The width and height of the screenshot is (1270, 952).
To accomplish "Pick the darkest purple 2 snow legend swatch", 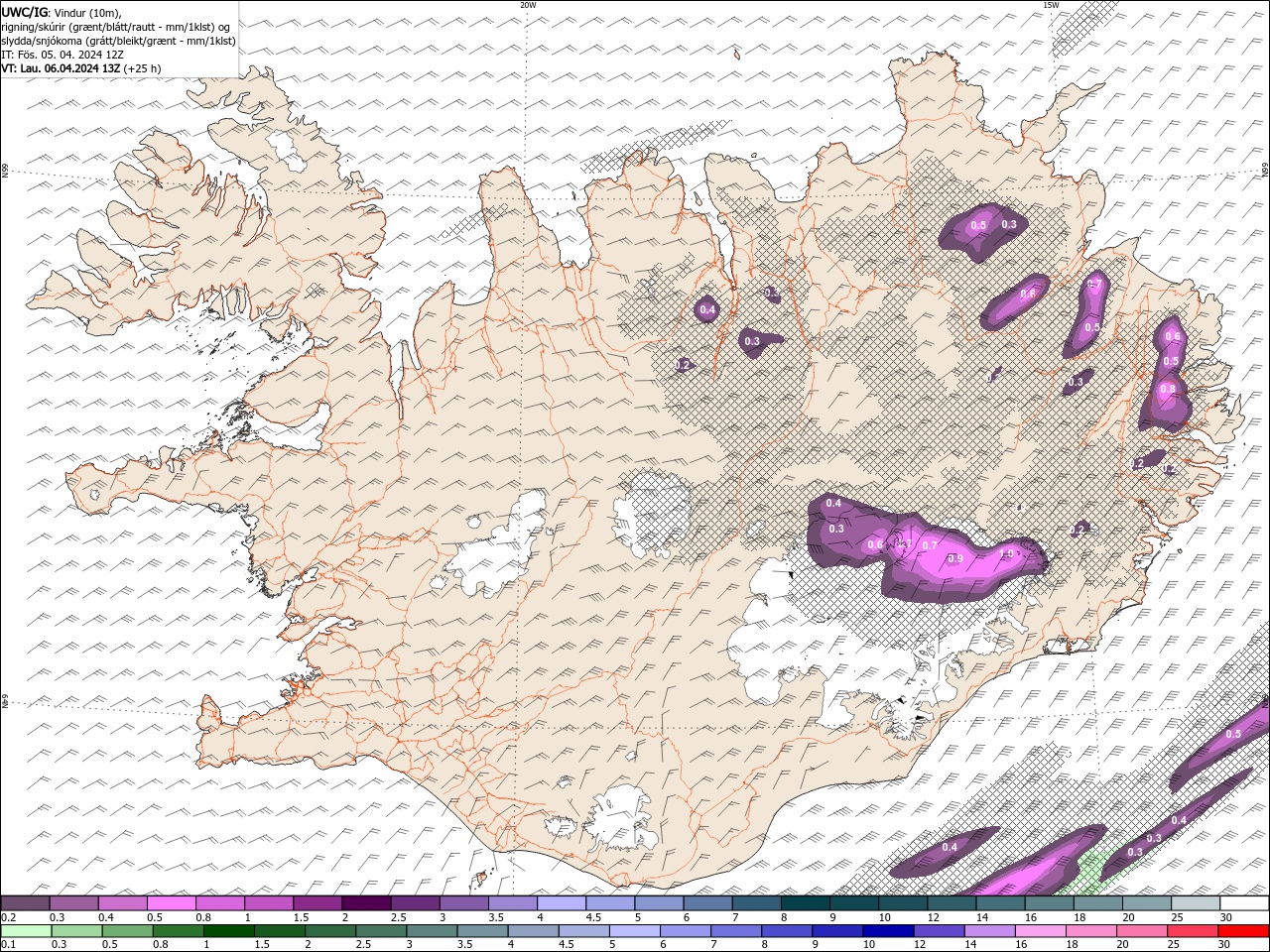I will (365, 903).
